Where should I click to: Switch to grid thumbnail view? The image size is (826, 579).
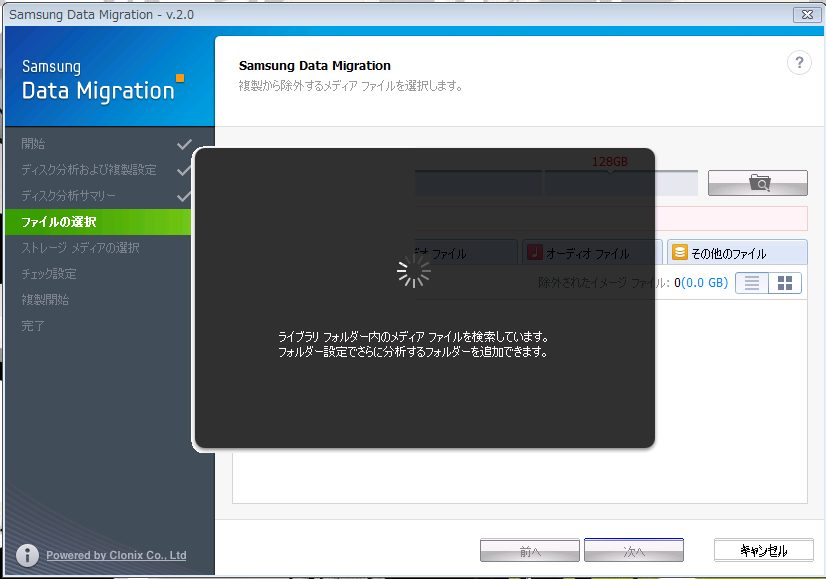click(785, 283)
